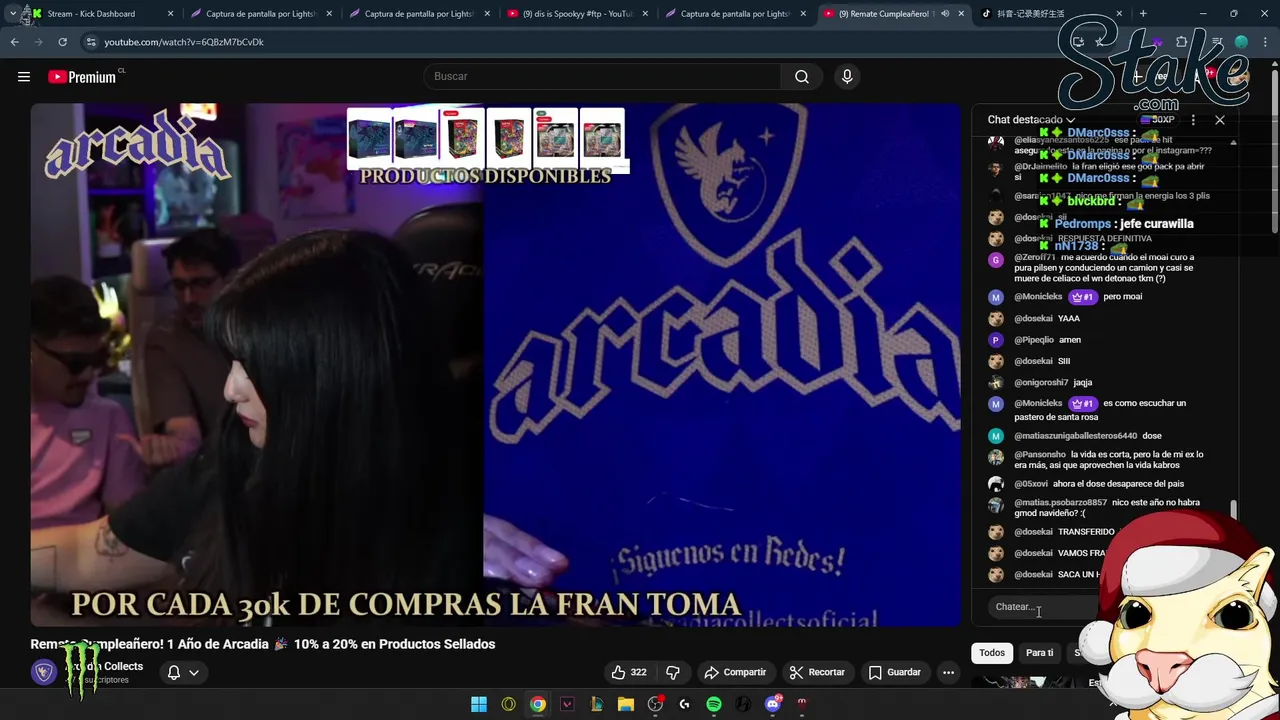The height and width of the screenshot is (720, 1280).
Task: View site information icon in address bar
Action: [91, 42]
